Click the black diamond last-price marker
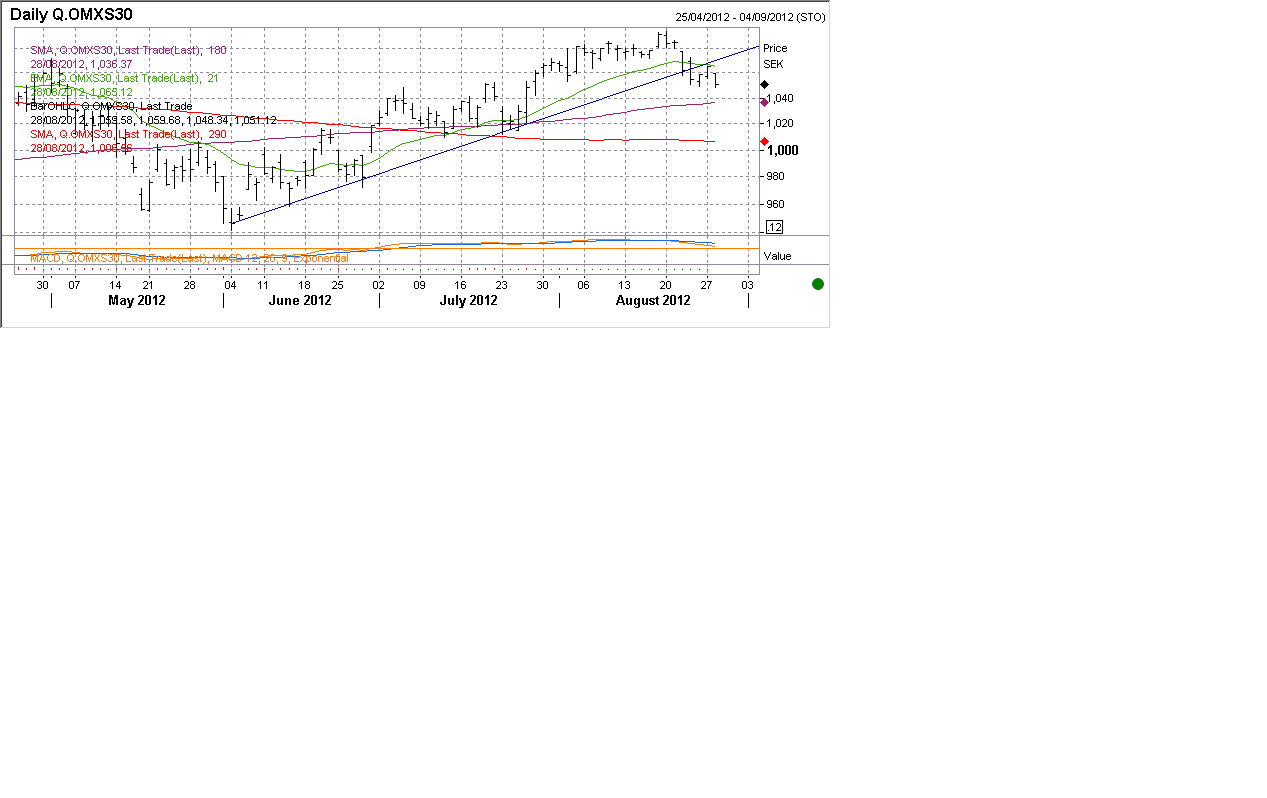The width and height of the screenshot is (1267, 798). [764, 85]
